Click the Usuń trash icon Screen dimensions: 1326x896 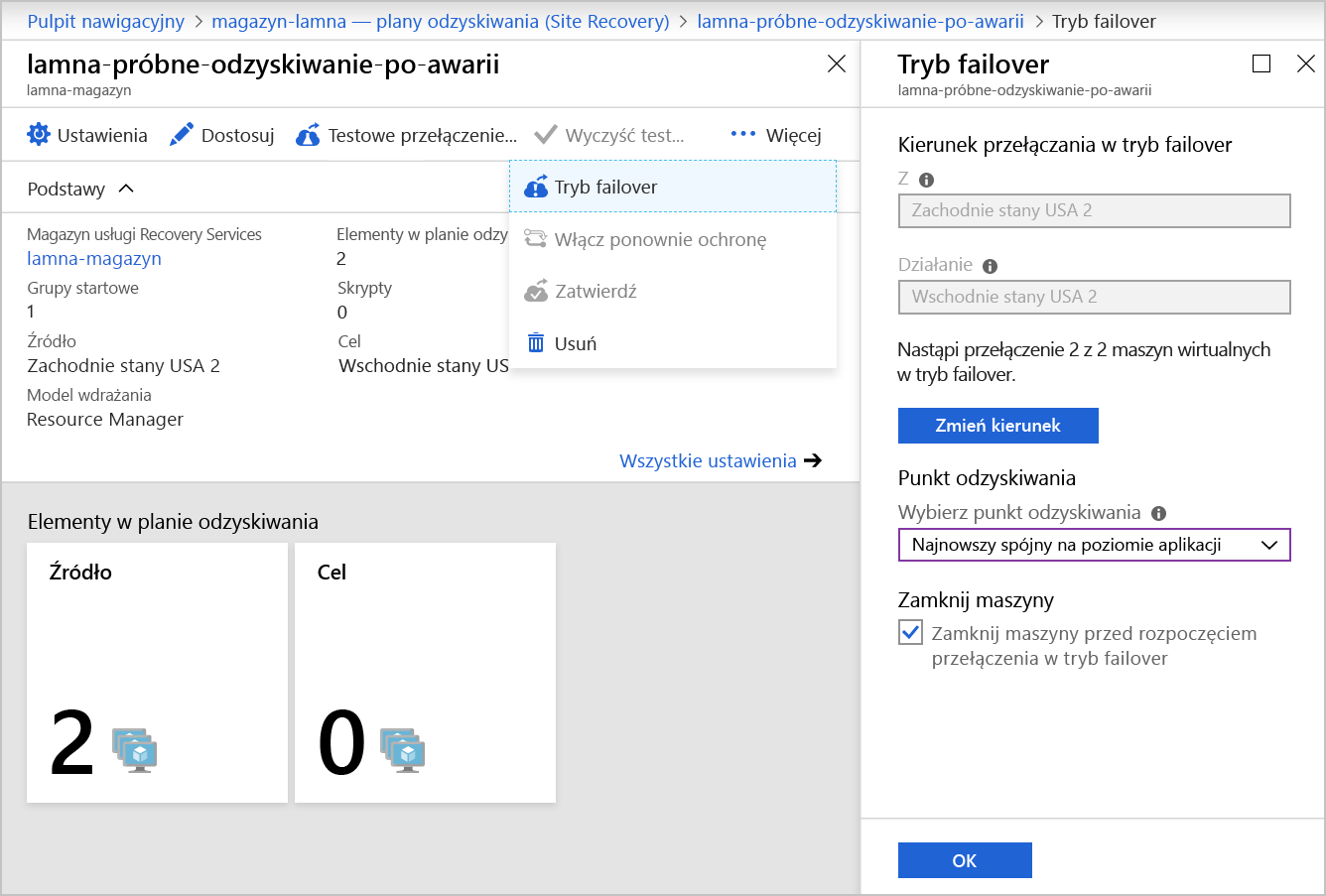(x=536, y=343)
